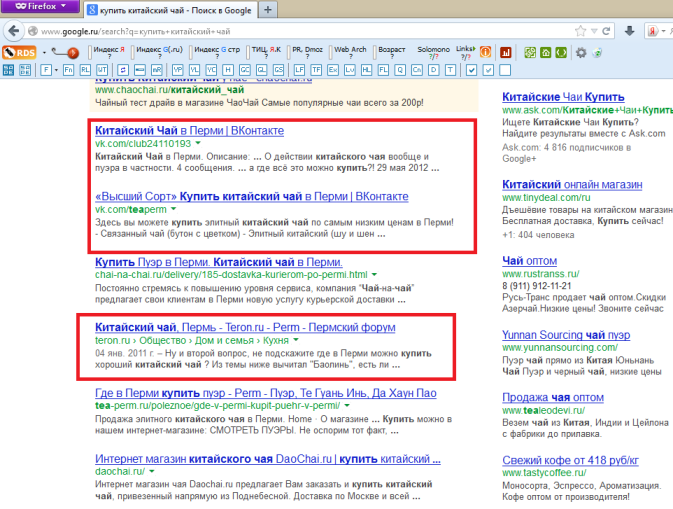Screen dimensions: 673x509
Task: Click the RDS bar logo button
Action: coord(19,53)
